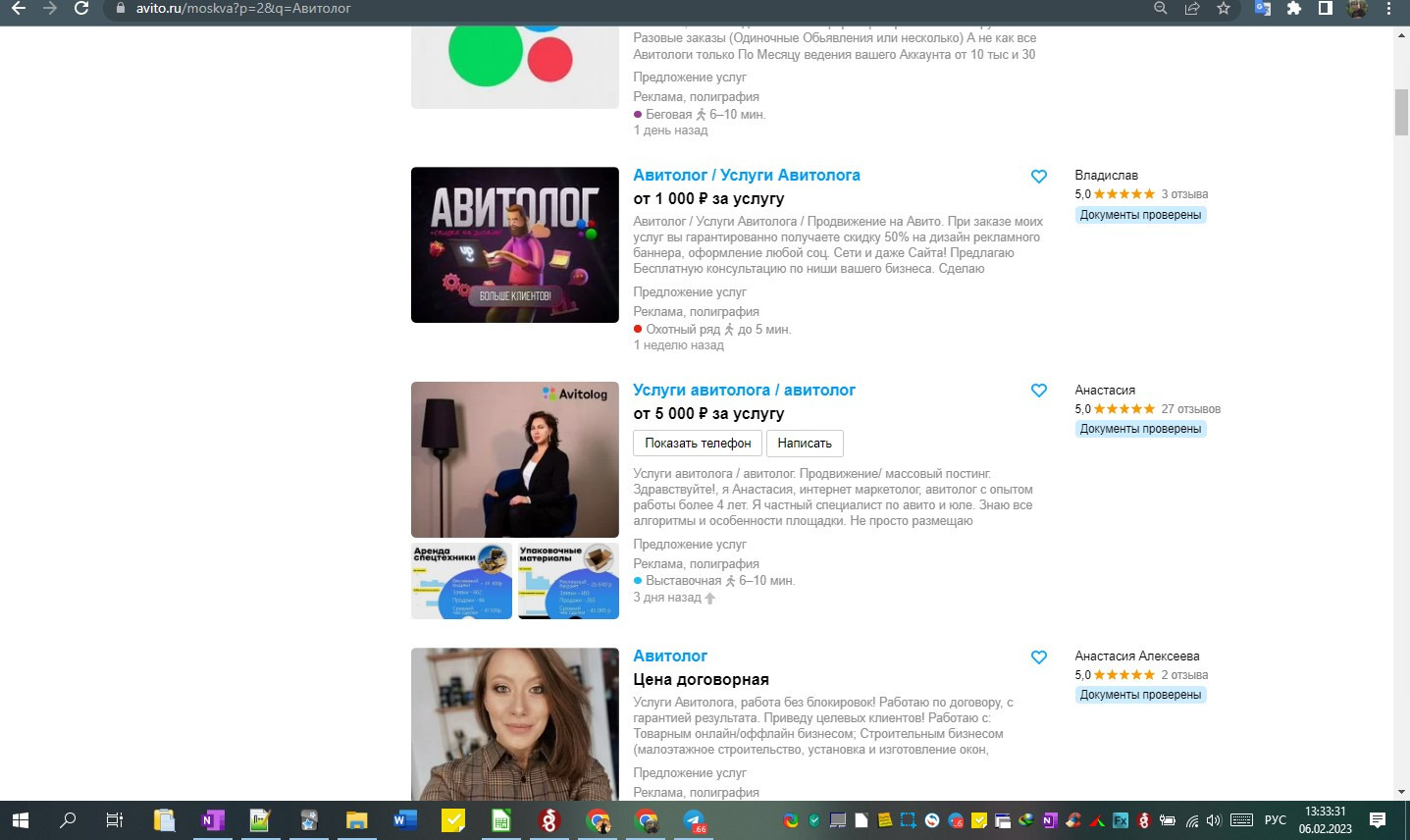Go back to the previous page
Viewport: 1410px width, 840px height.
point(19,8)
